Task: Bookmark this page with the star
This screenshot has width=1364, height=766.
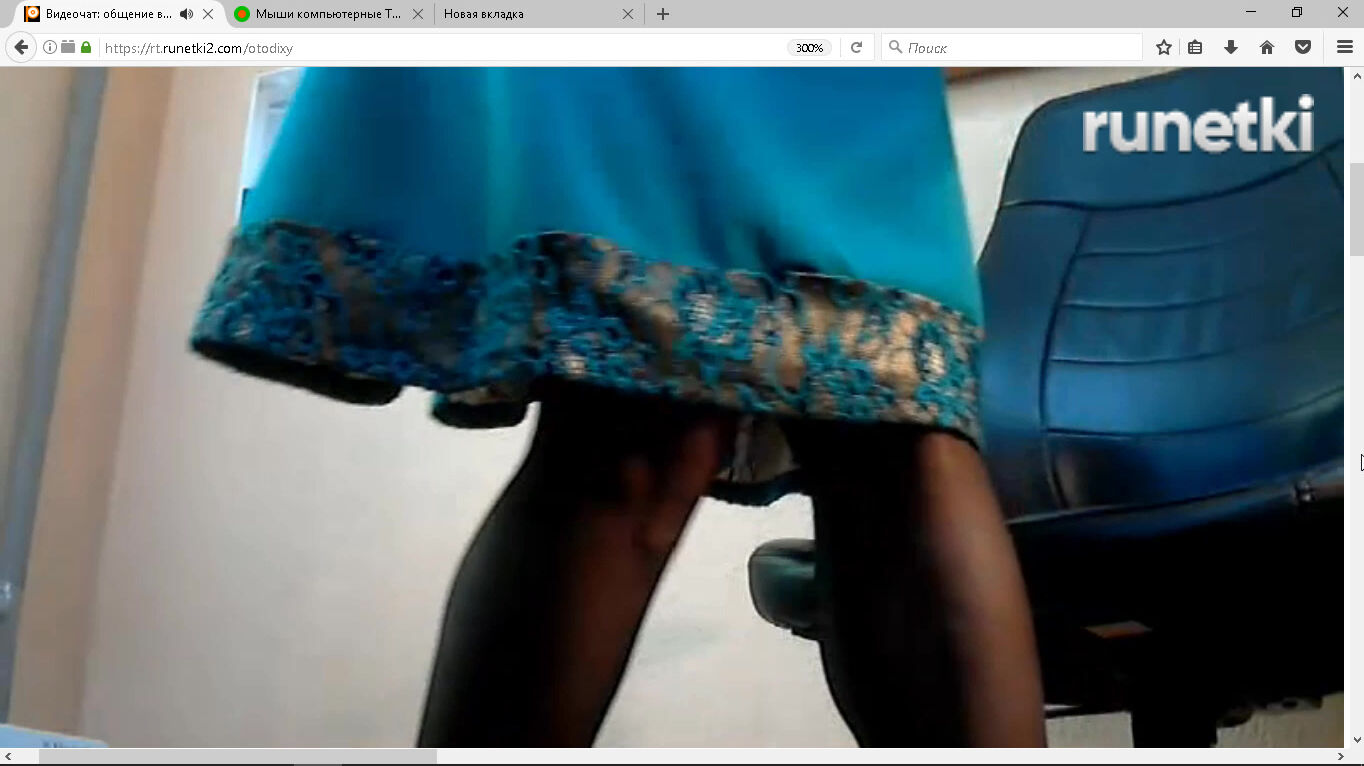Action: click(1163, 47)
